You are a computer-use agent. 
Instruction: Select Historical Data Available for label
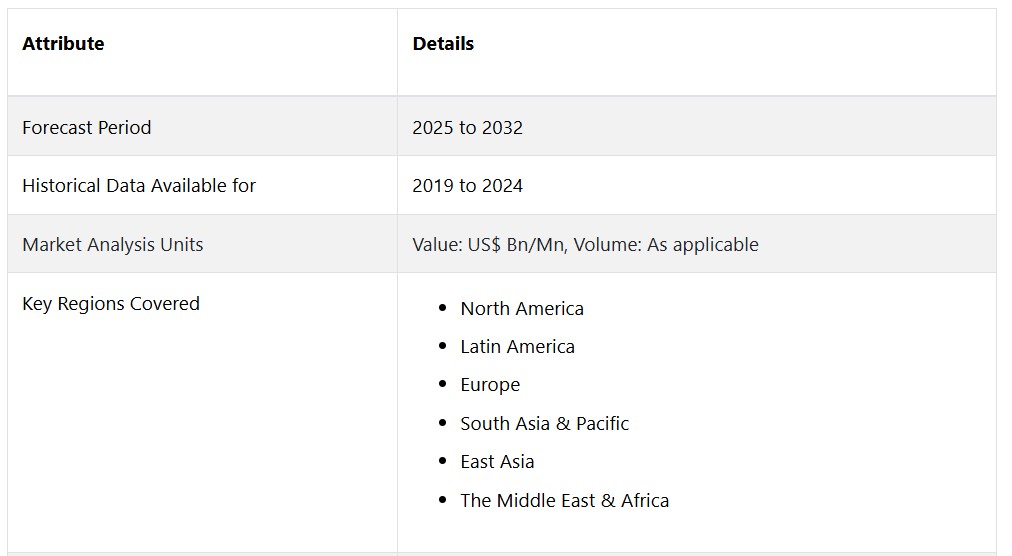pyautogui.click(x=139, y=185)
